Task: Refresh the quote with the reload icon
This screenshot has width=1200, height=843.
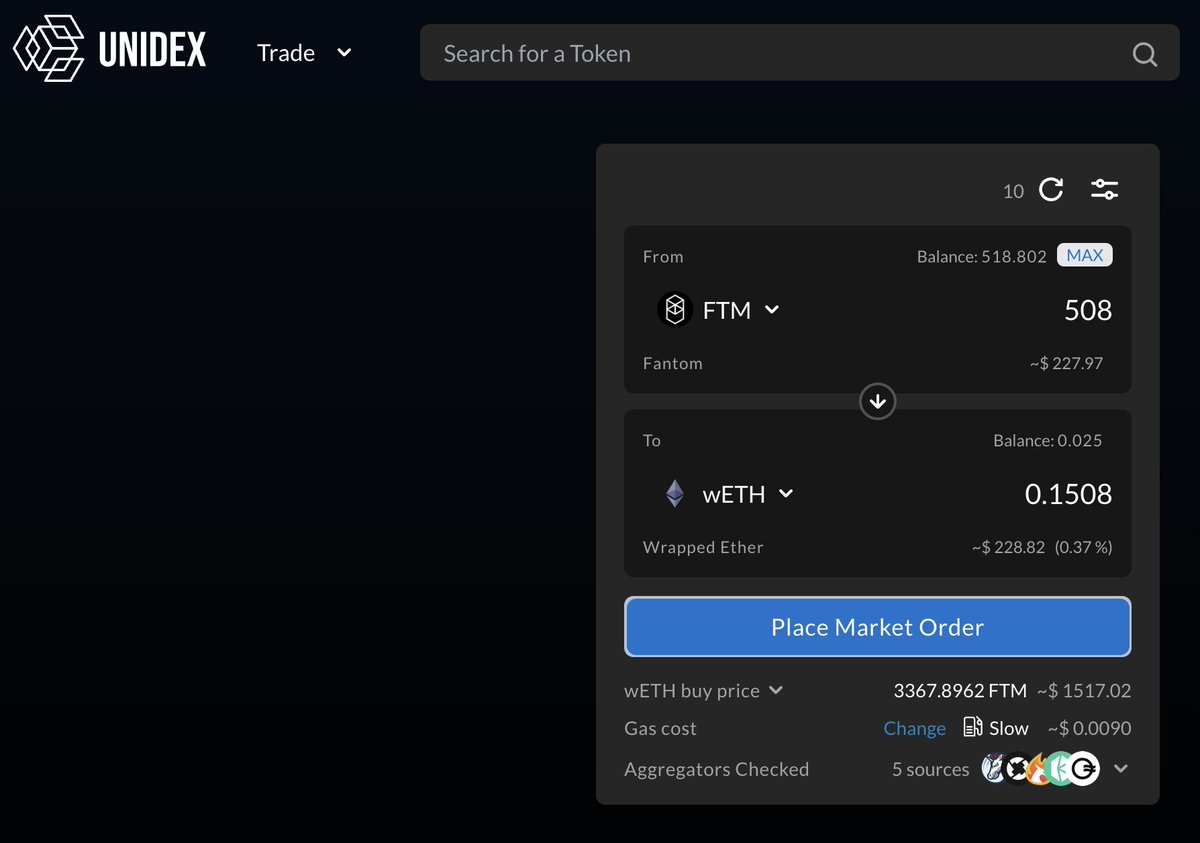Action: pos(1051,189)
